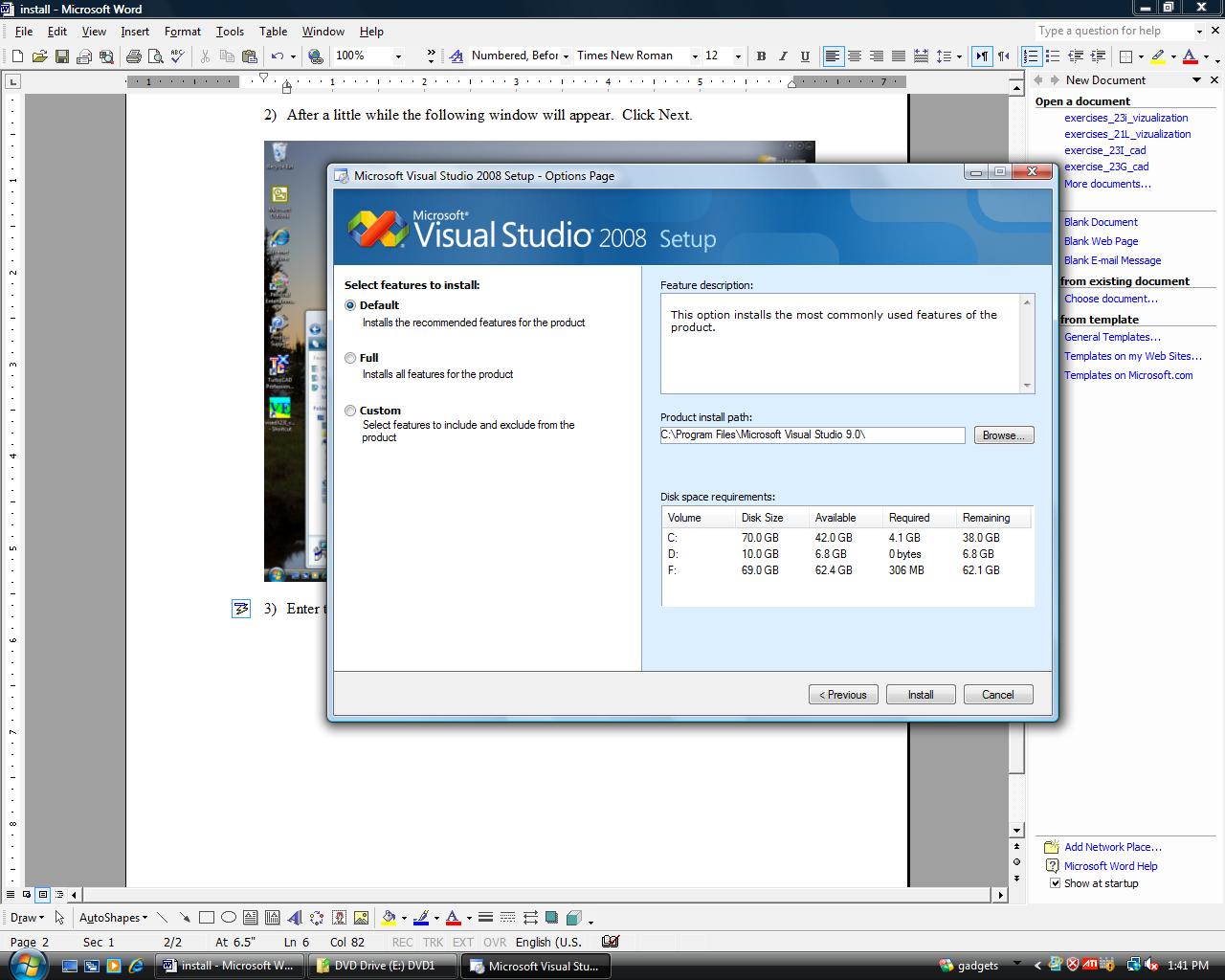
Task: Open the Format menu
Action: tap(183, 32)
